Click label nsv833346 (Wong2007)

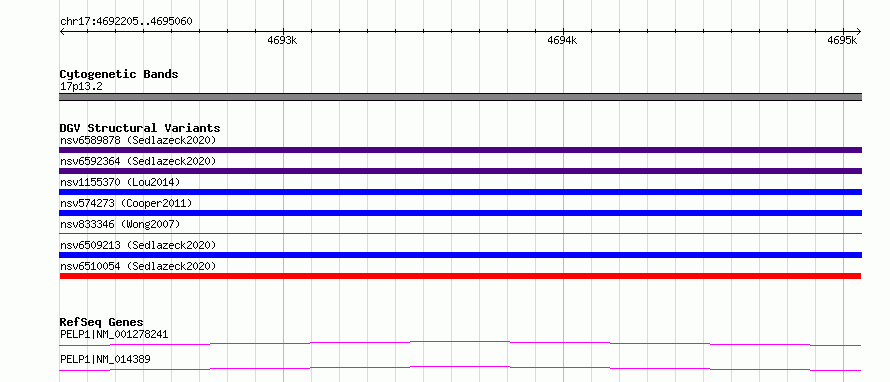[120, 224]
